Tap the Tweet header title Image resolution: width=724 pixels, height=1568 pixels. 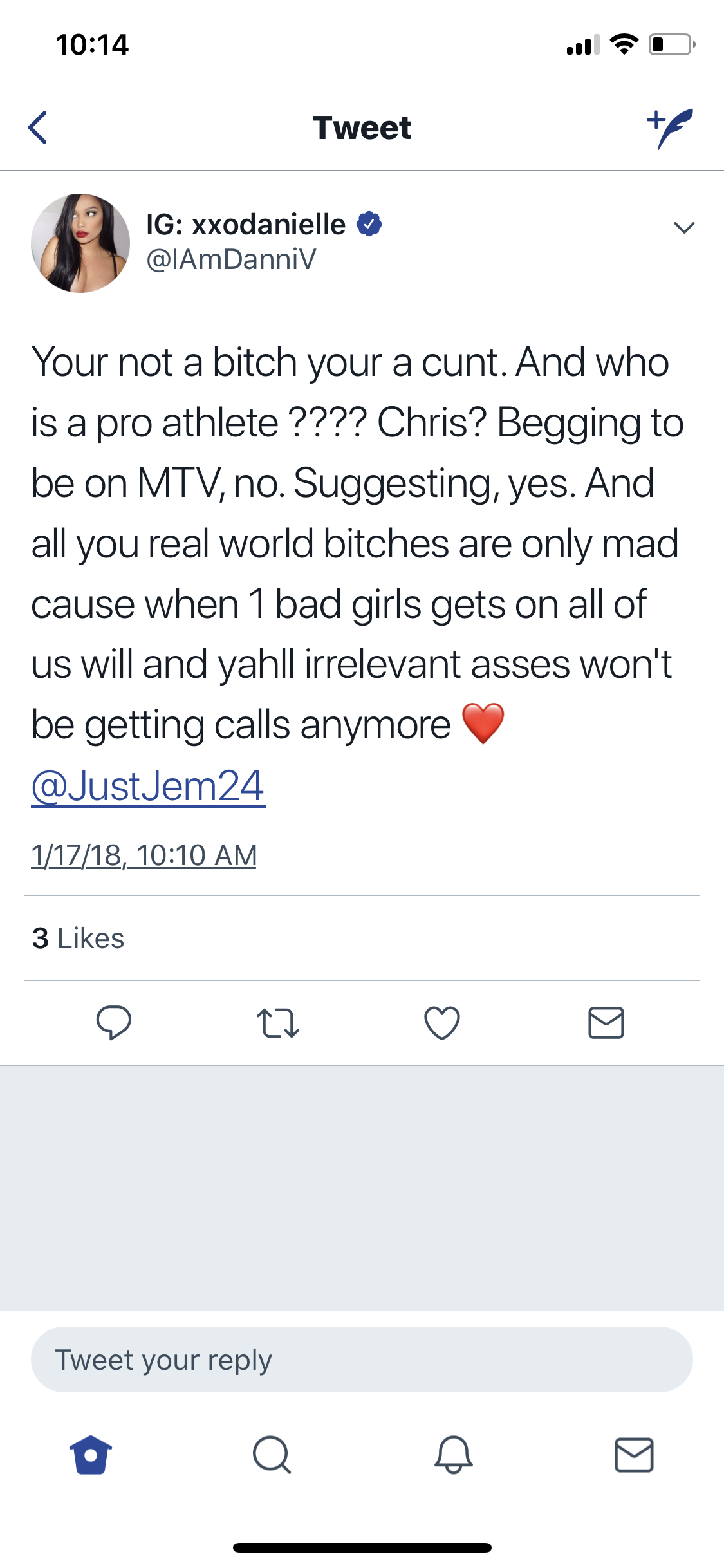[362, 127]
